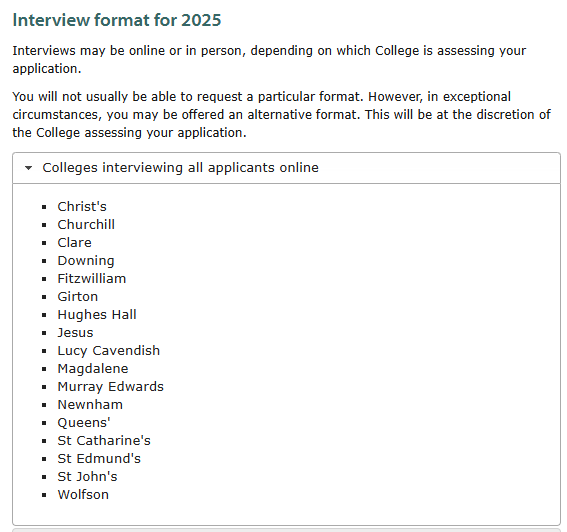Choose Newnham from the list
The width and height of the screenshot is (567, 532).
pyautogui.click(x=90, y=404)
